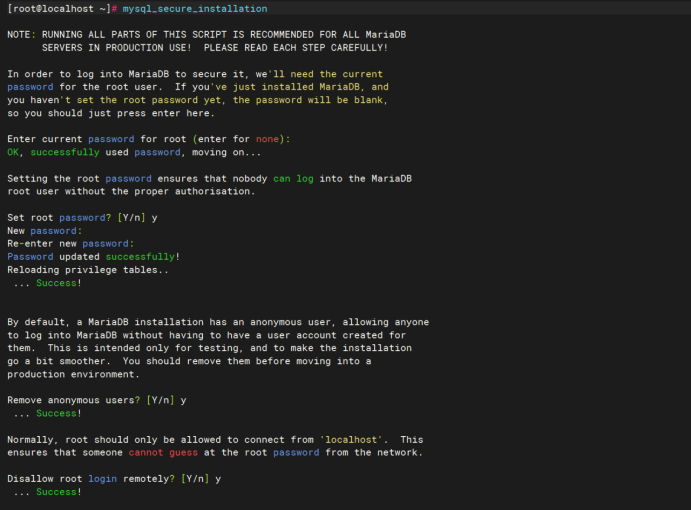
Task: Click 'Setting the root password ensures' line
Action: click(209, 179)
